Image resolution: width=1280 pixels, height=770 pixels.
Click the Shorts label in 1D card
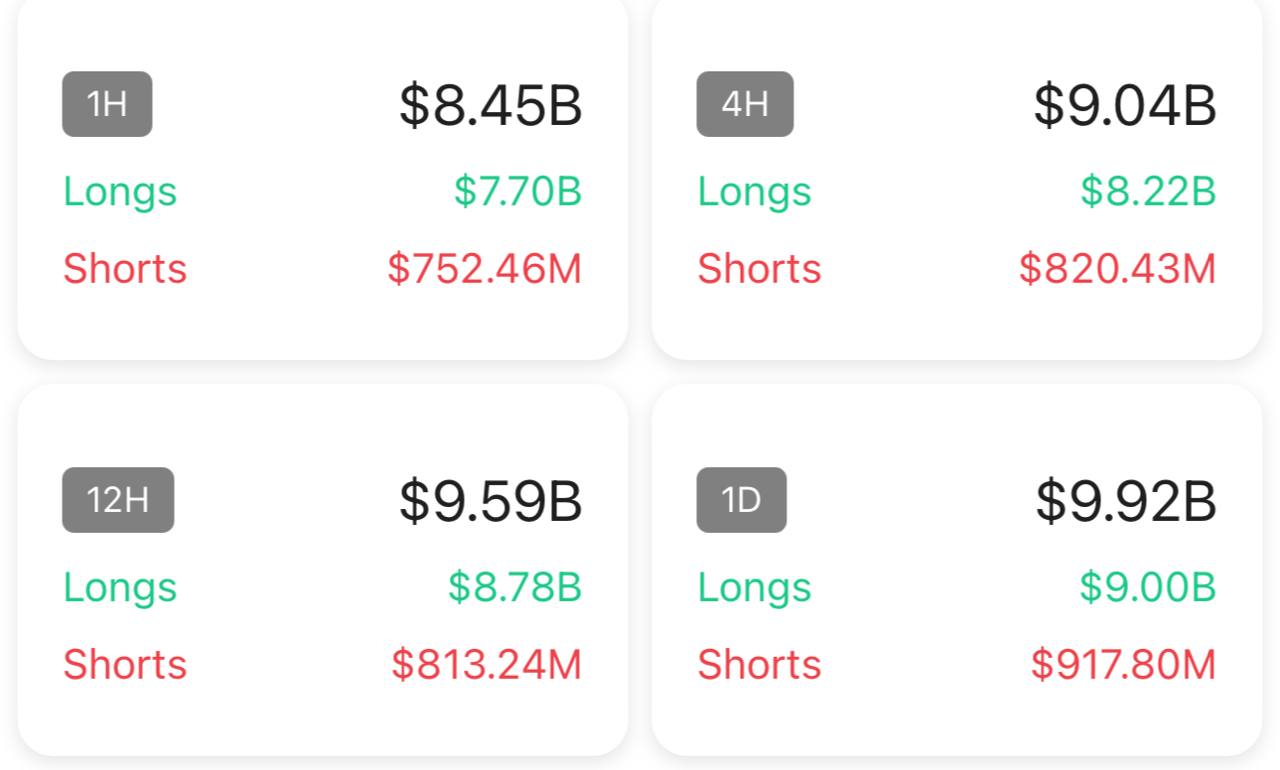pyautogui.click(x=759, y=665)
